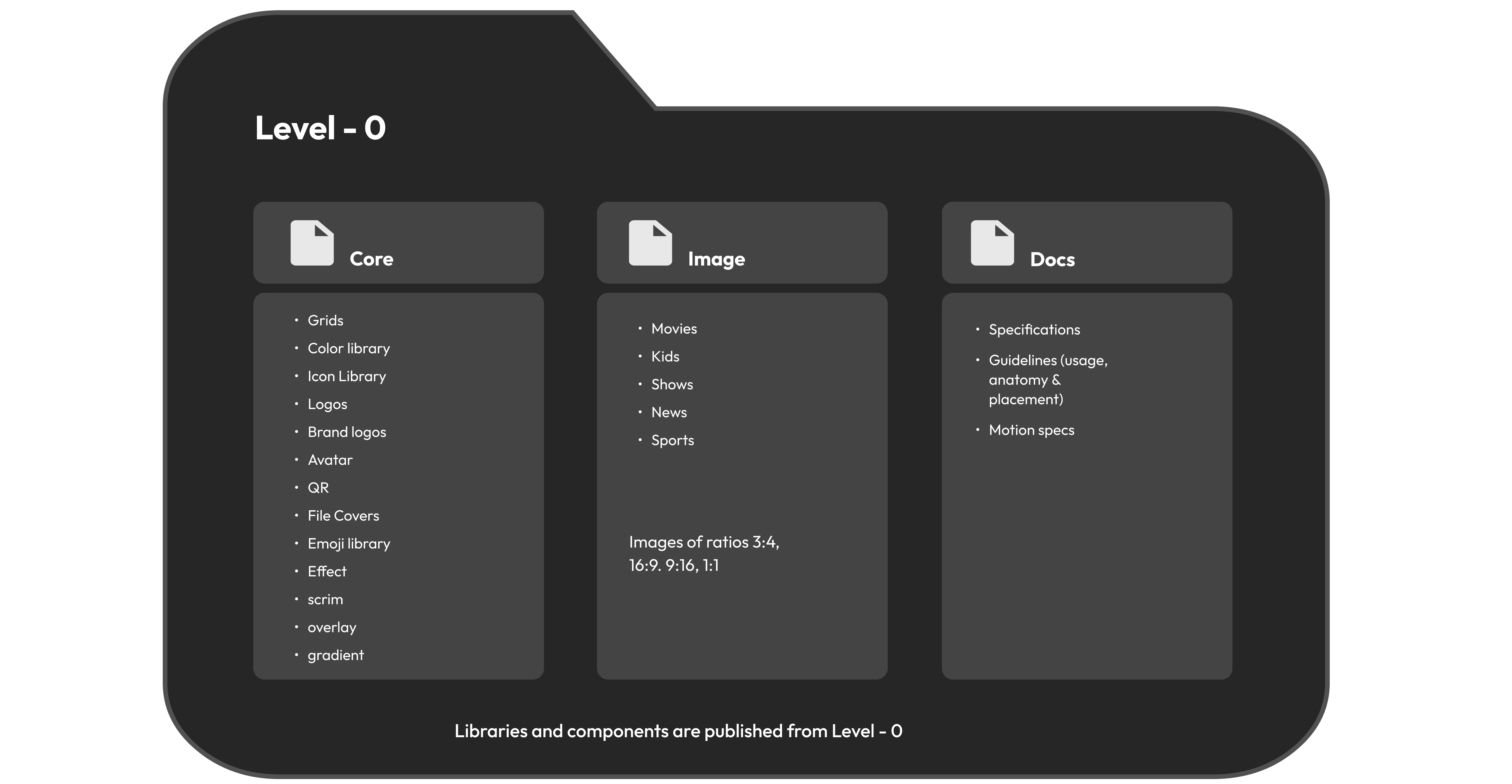
Task: Click the Image card heading
Action: tap(716, 259)
